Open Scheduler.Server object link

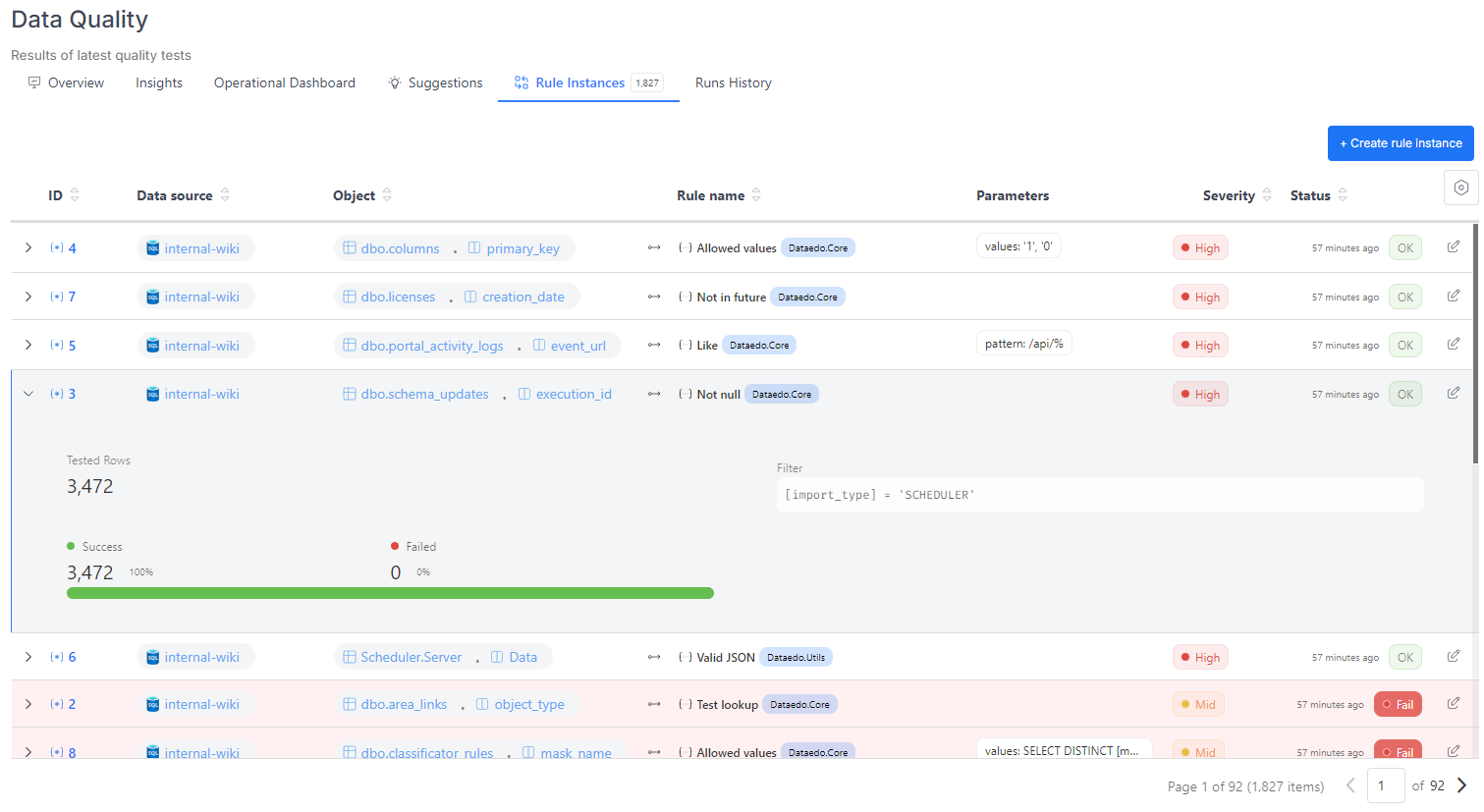pos(411,657)
